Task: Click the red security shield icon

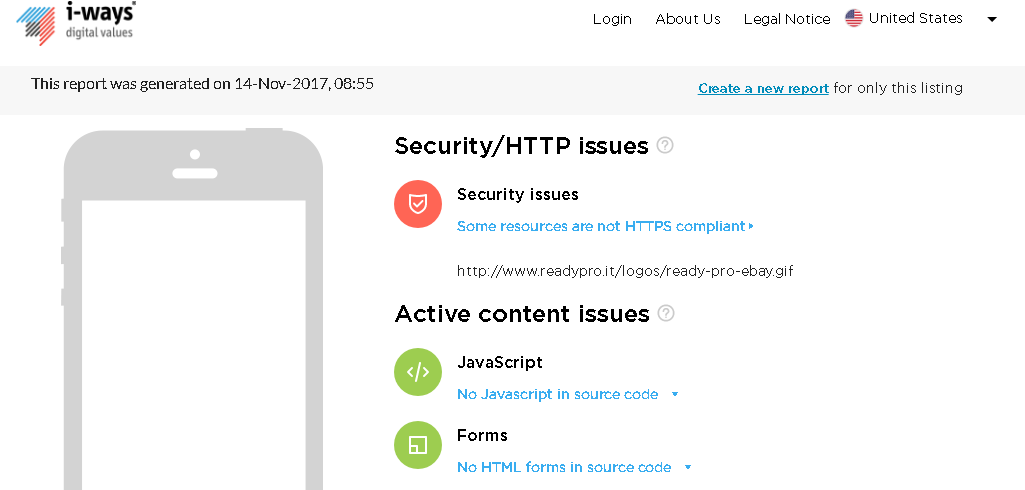Action: [418, 204]
